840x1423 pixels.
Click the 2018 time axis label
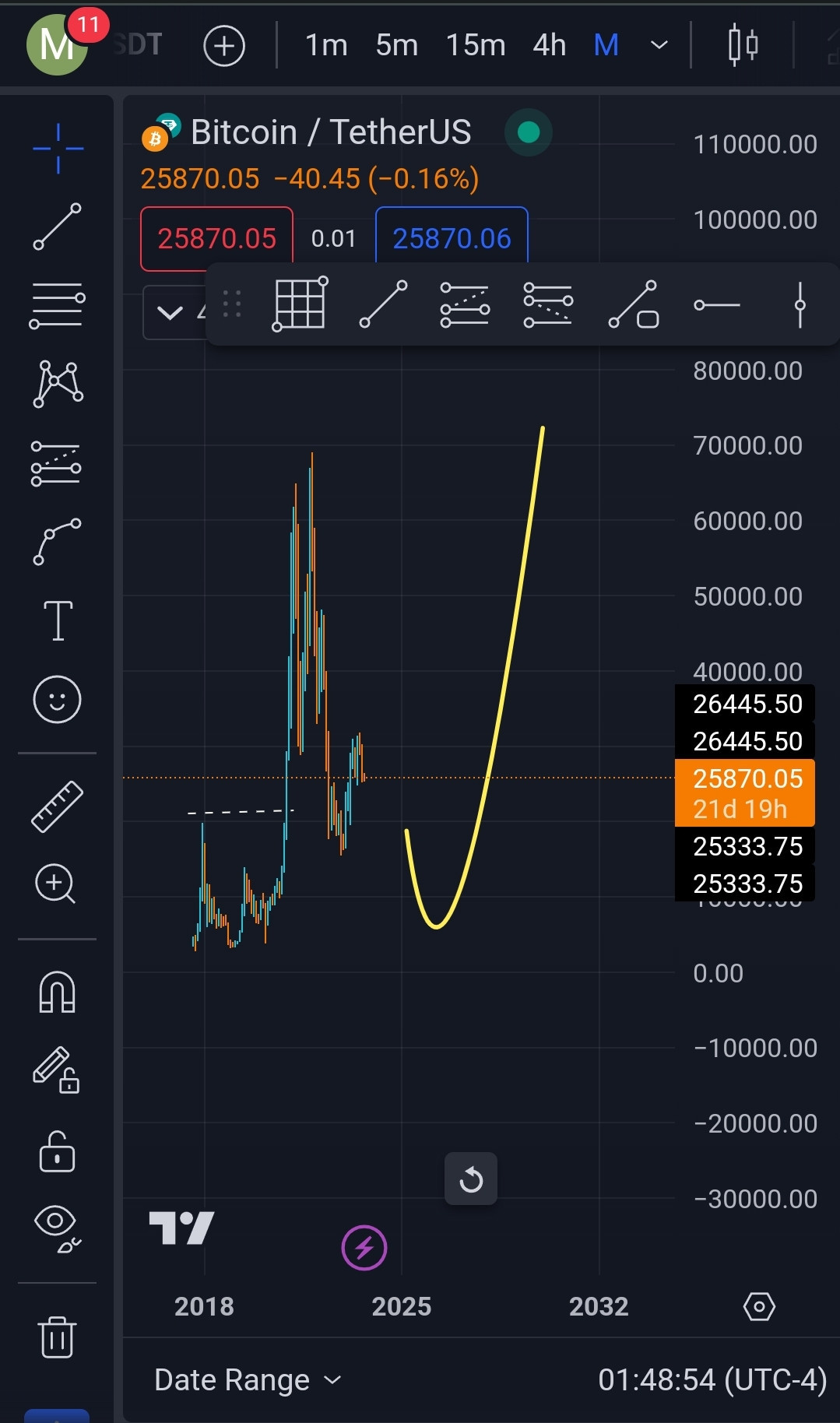(204, 1306)
